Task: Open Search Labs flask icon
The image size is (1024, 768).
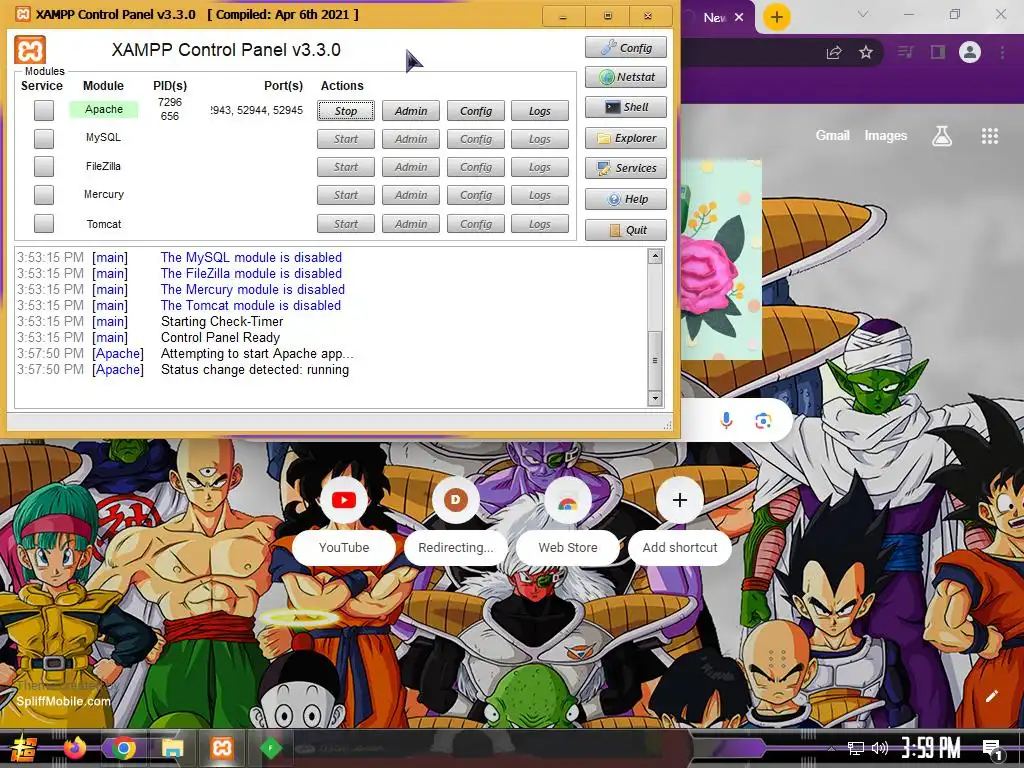Action: [x=942, y=136]
